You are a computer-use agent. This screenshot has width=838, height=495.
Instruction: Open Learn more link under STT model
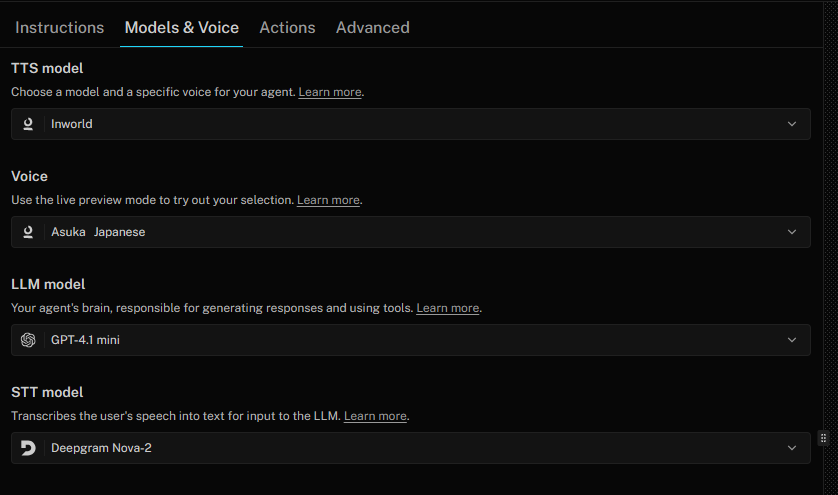pos(375,416)
